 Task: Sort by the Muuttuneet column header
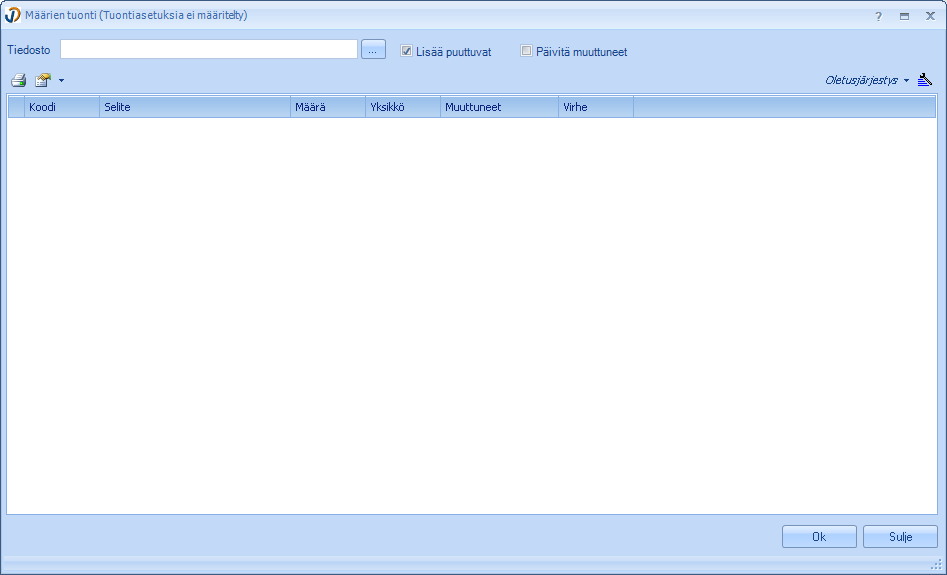click(499, 107)
